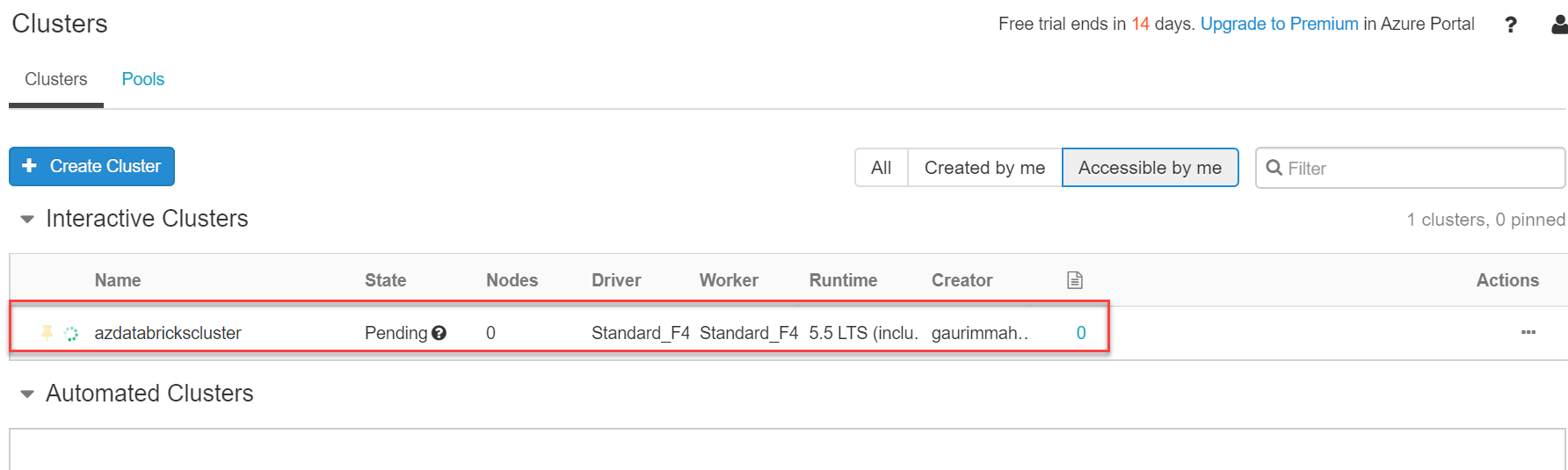This screenshot has width=1568, height=470.
Task: Click the notebooks column document icon
Action: coord(1075,280)
